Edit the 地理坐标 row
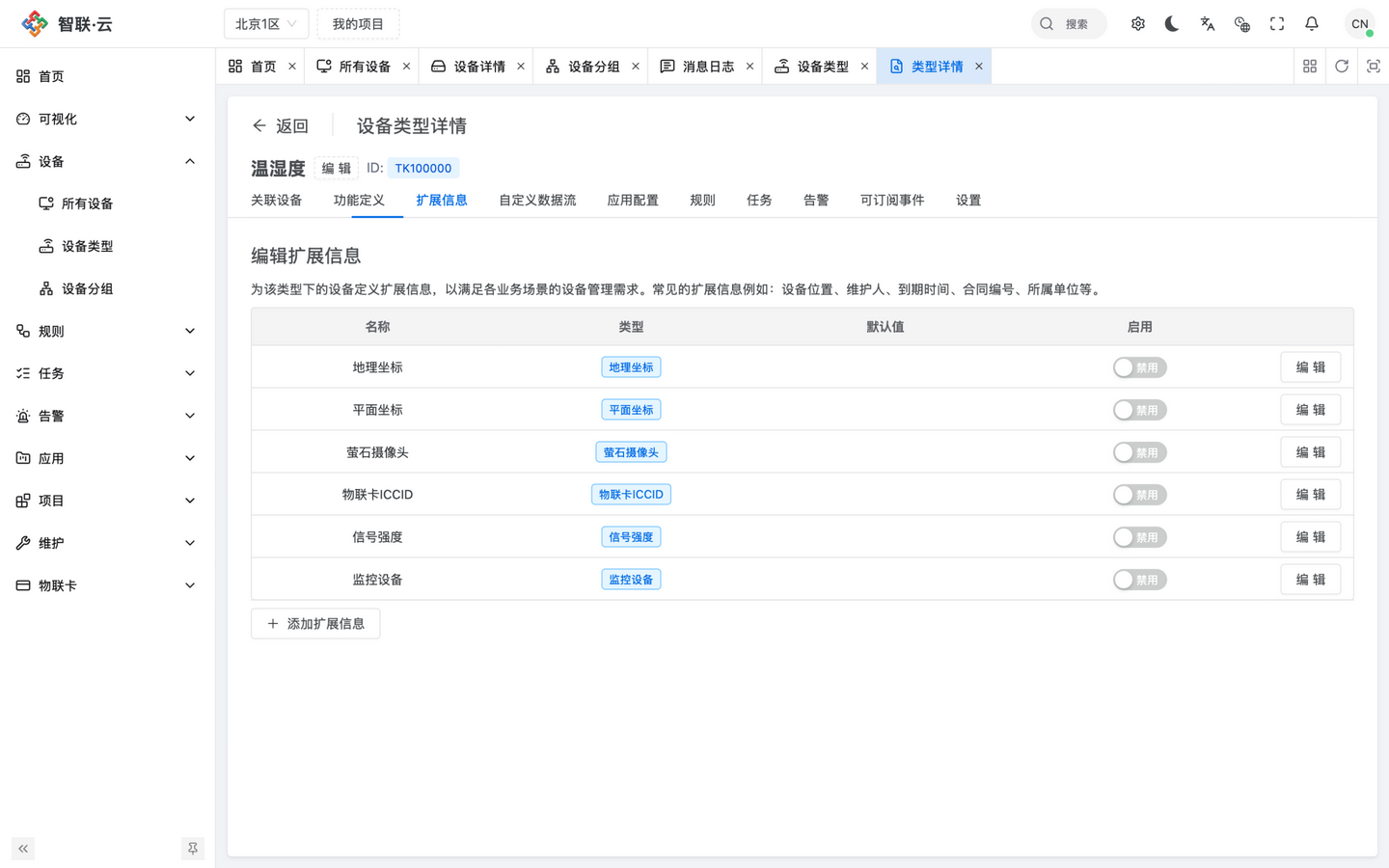The height and width of the screenshot is (868, 1389). coord(1311,367)
